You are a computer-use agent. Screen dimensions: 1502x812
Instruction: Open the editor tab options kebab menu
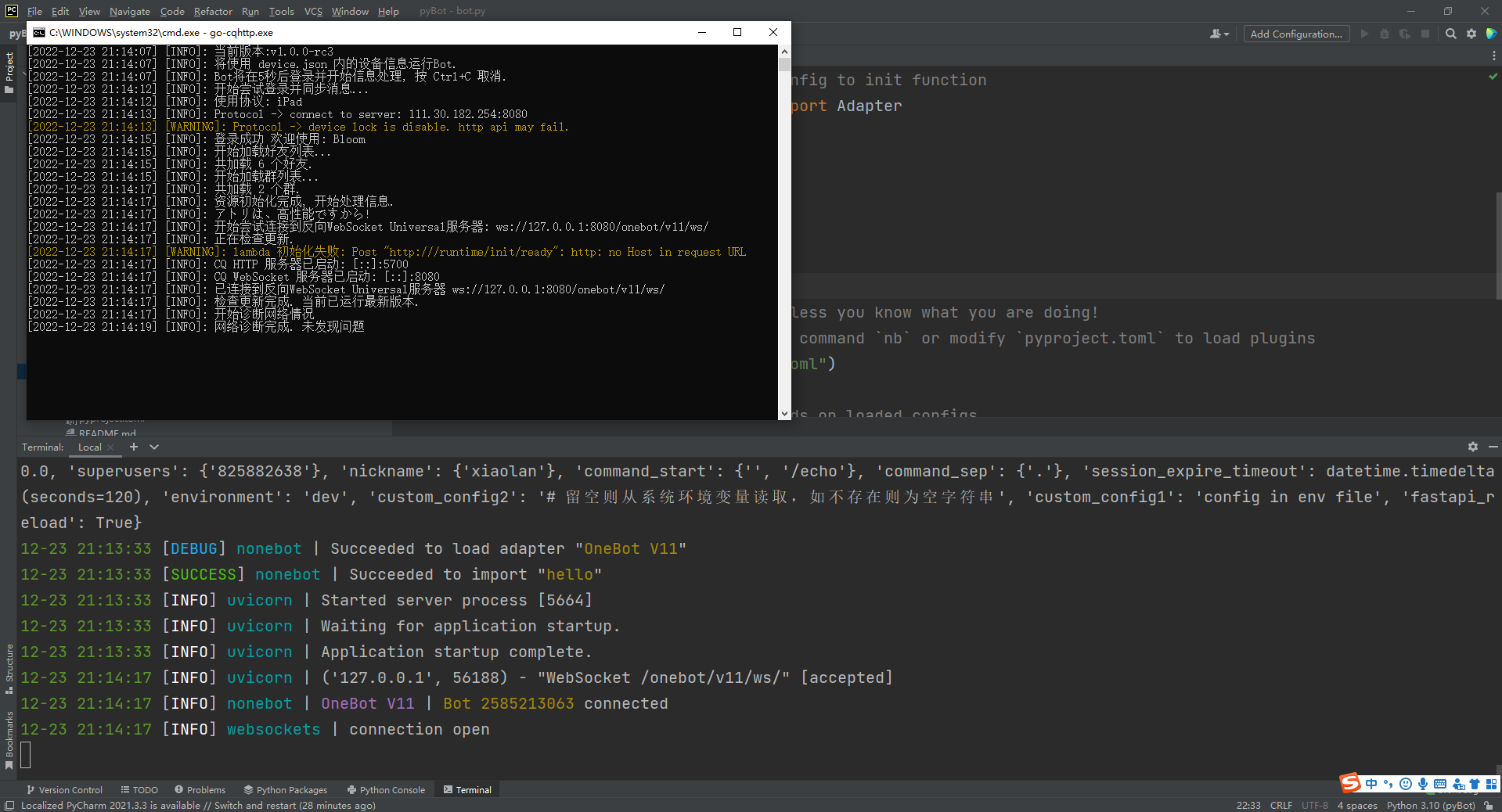[x=1493, y=56]
